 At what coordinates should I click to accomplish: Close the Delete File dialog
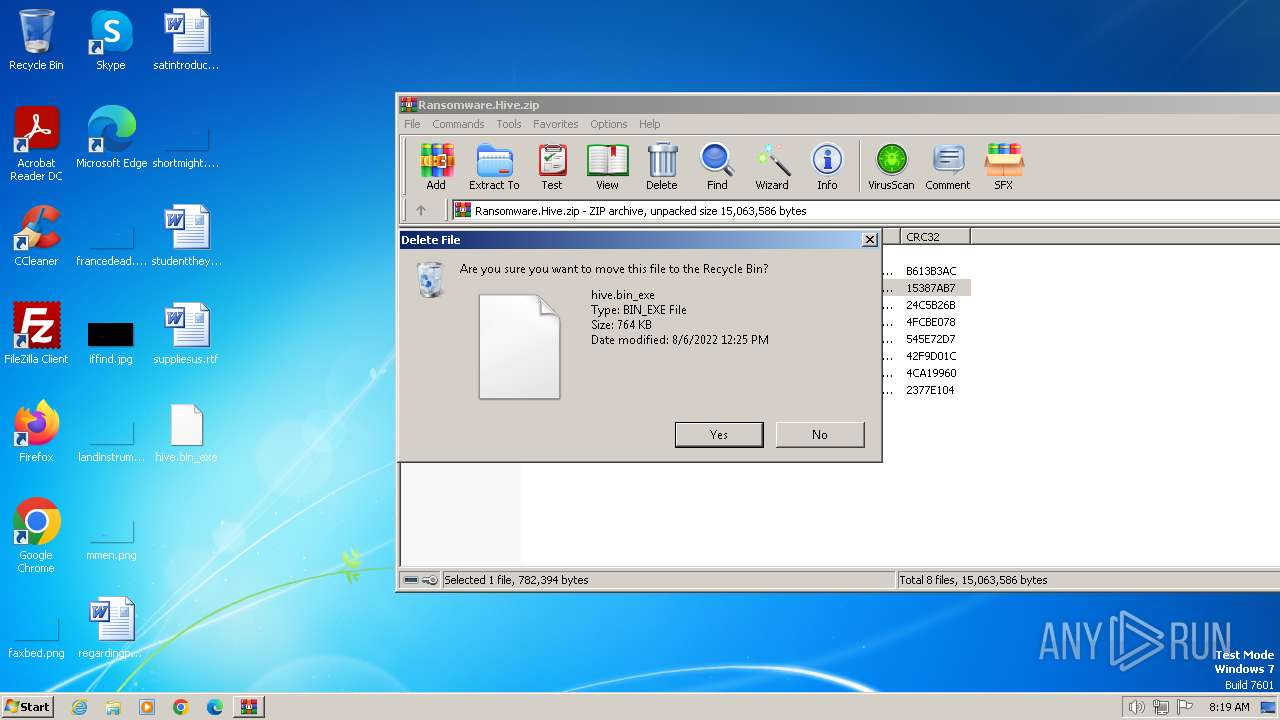pos(870,240)
